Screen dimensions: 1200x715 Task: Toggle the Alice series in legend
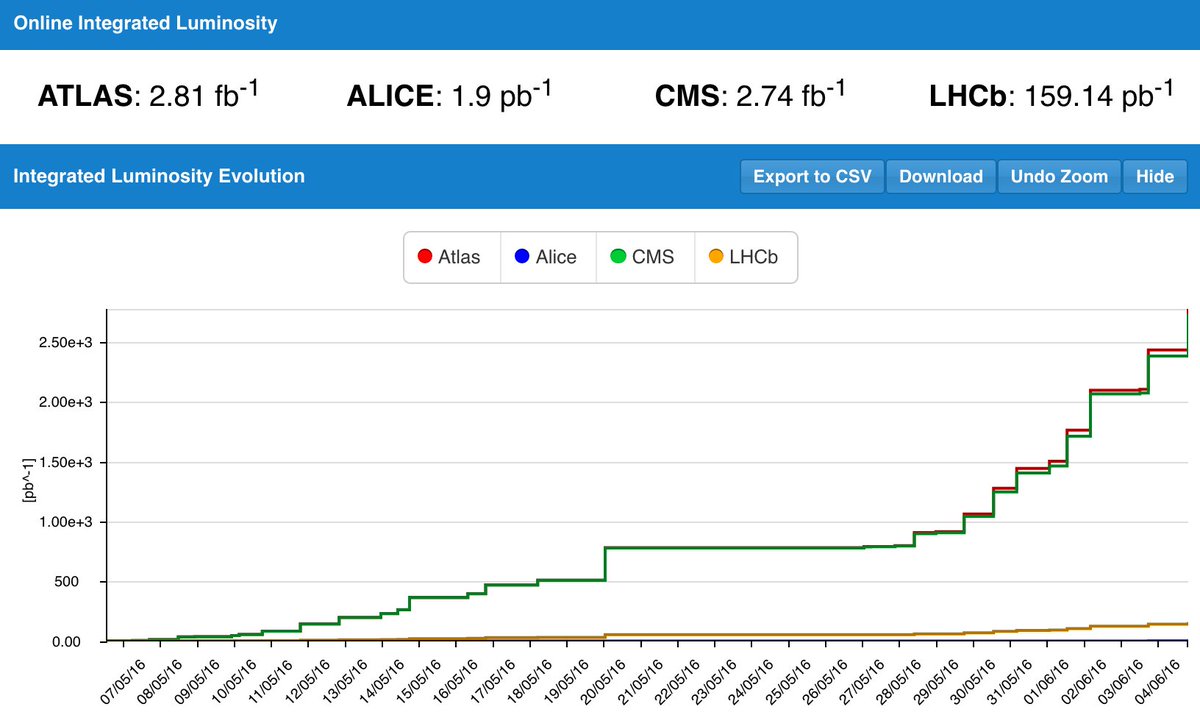548,257
